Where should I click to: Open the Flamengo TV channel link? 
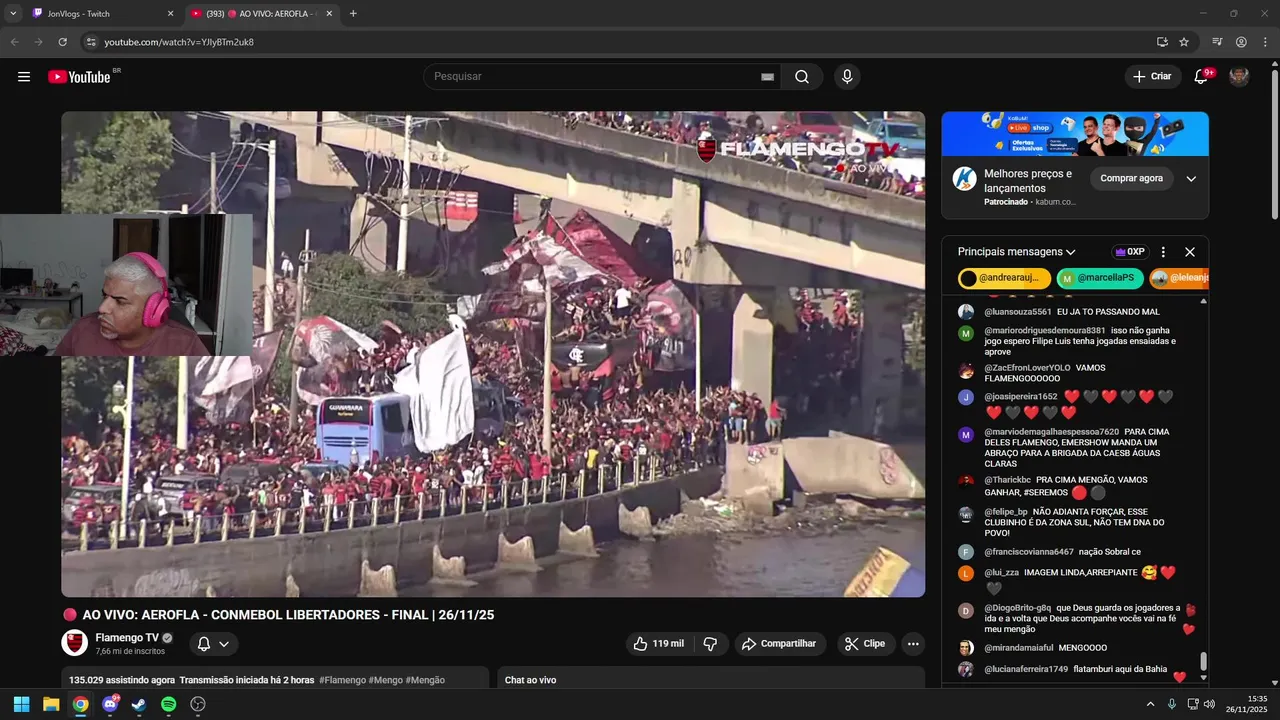point(127,638)
